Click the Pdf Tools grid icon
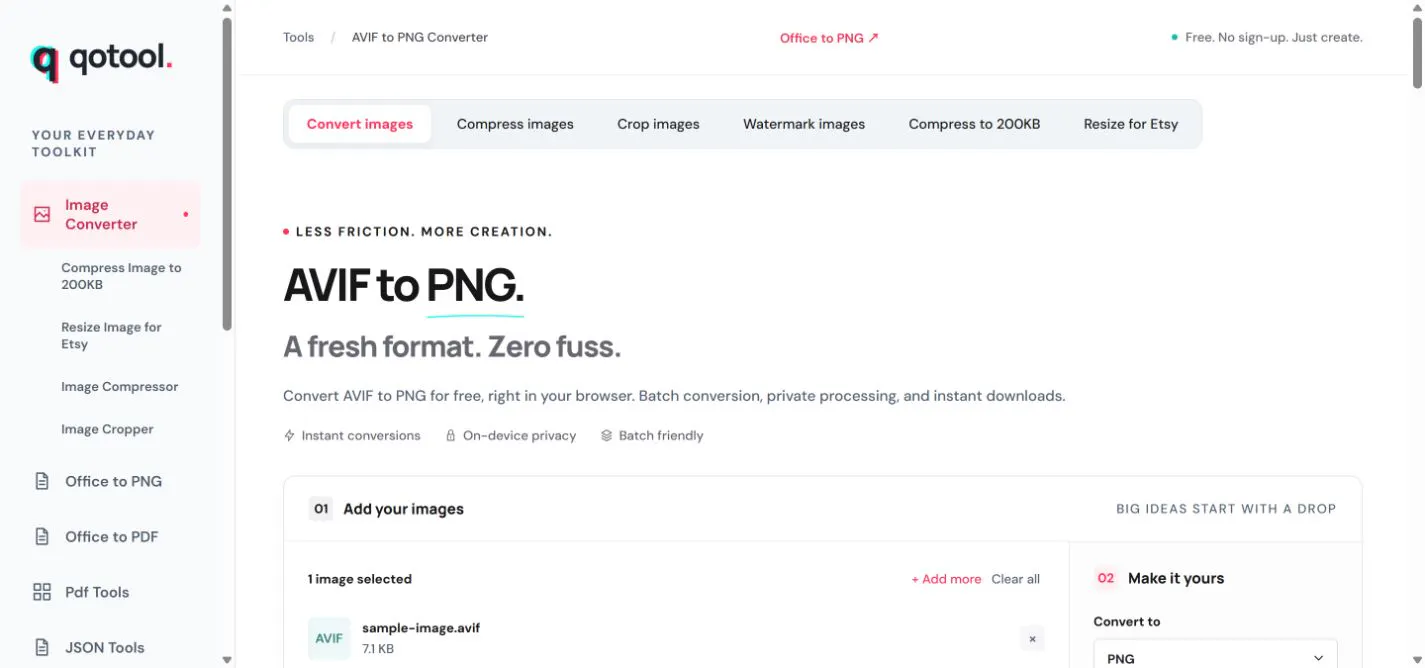This screenshot has height=668, width=1425. (42, 592)
